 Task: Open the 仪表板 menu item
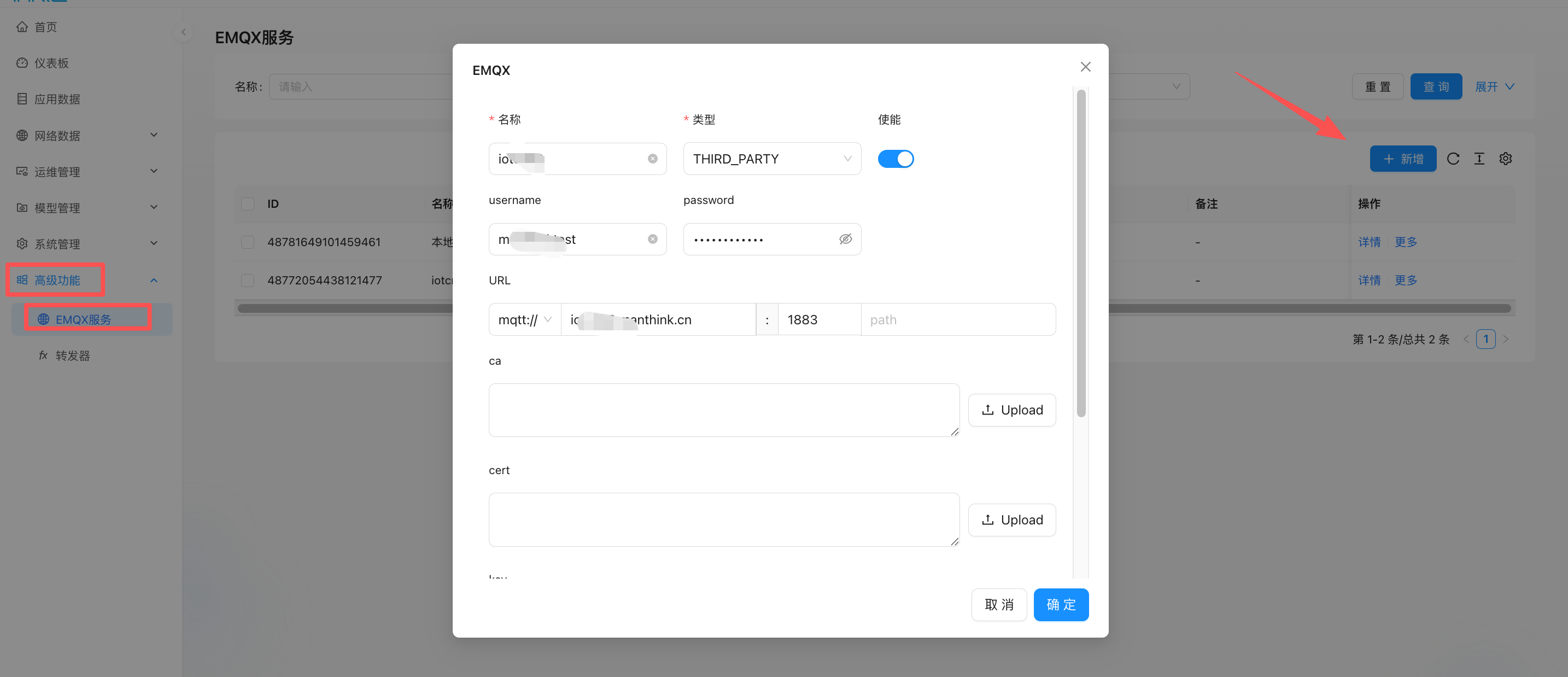pos(52,63)
